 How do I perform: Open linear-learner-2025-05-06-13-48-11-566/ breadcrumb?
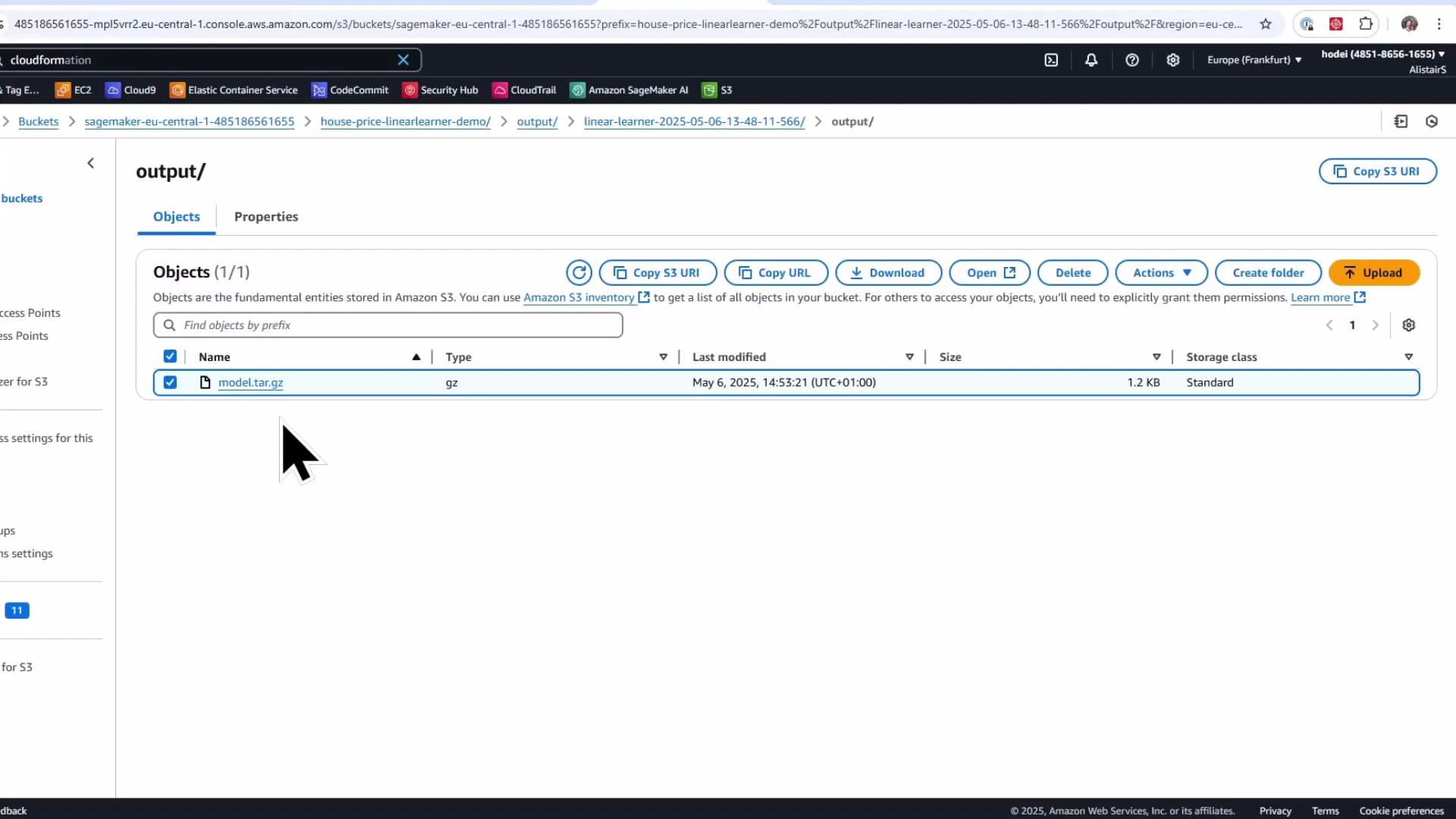[695, 121]
